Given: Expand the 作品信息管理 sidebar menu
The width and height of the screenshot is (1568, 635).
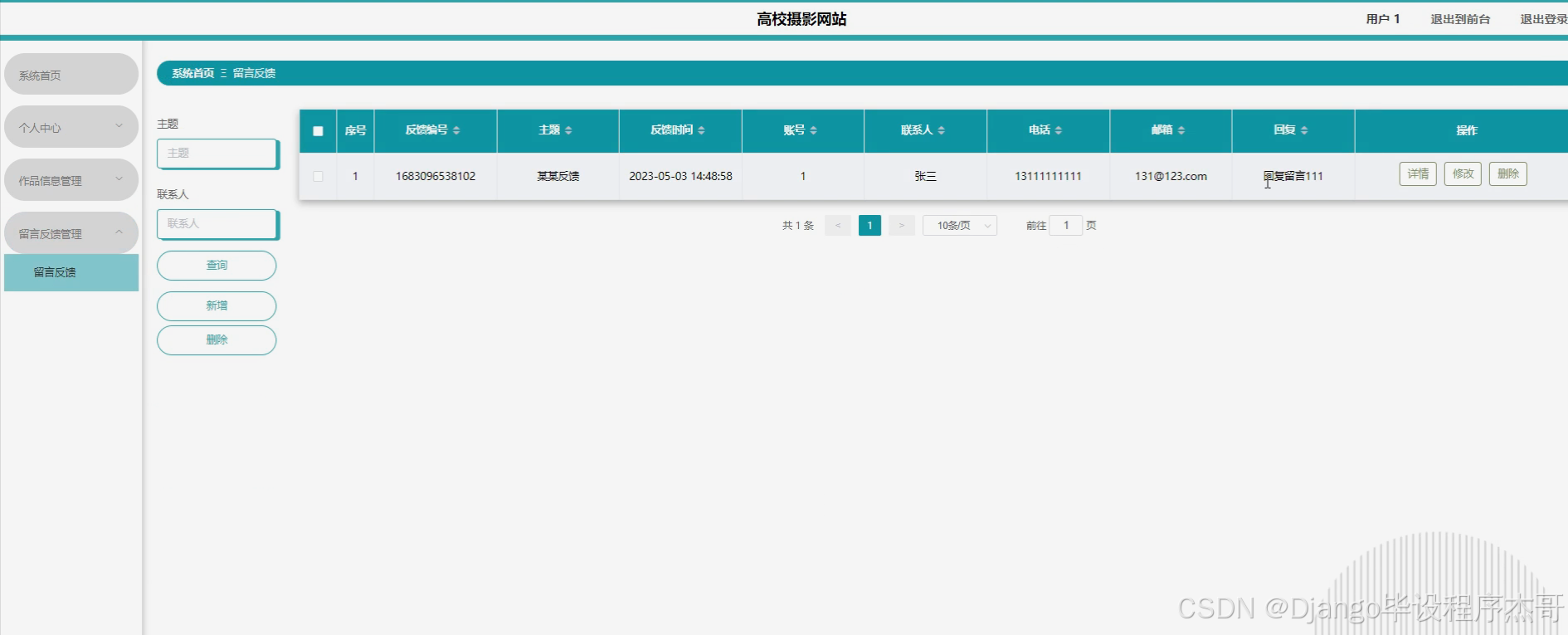Looking at the screenshot, I should pos(71,180).
